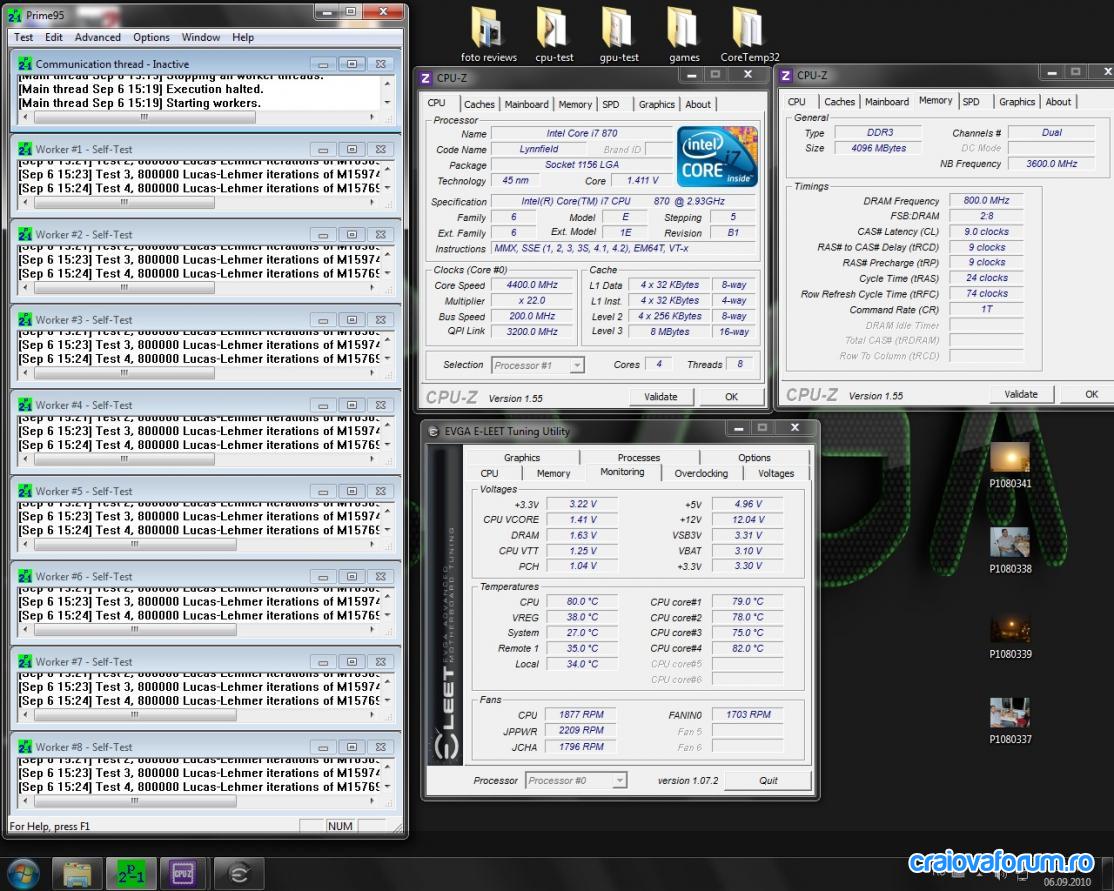1114x891 pixels.
Task: Click the Worker #4 window icon in Prime95
Action: pyautogui.click(x=25, y=405)
